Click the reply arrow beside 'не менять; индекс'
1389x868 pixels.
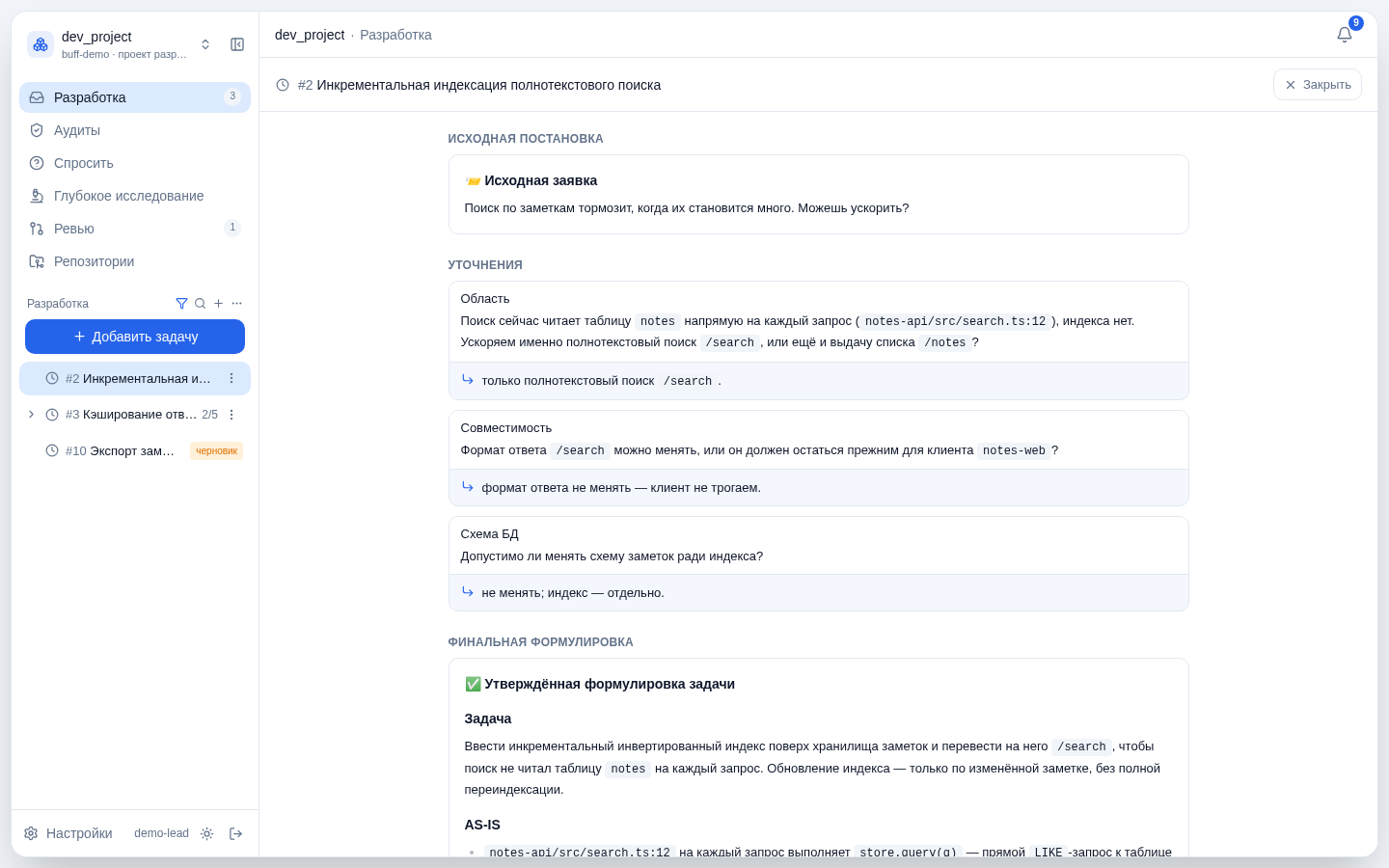tap(468, 592)
